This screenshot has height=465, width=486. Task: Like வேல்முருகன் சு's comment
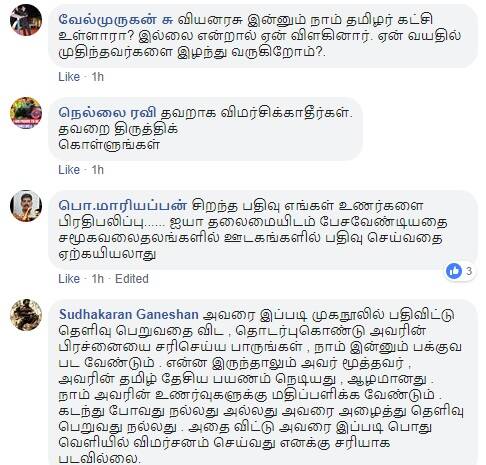69,77
